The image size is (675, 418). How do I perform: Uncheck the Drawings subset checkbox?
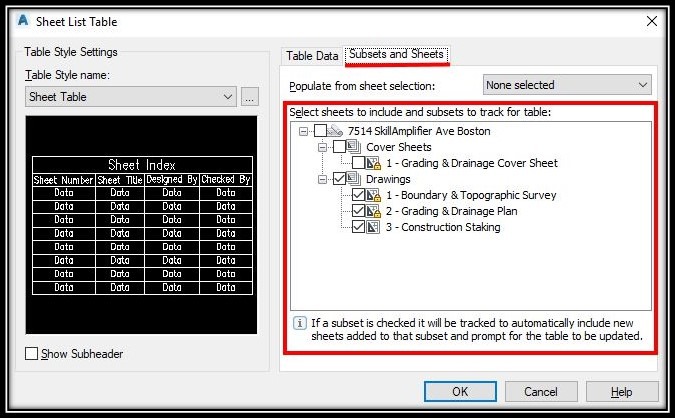pos(339,179)
